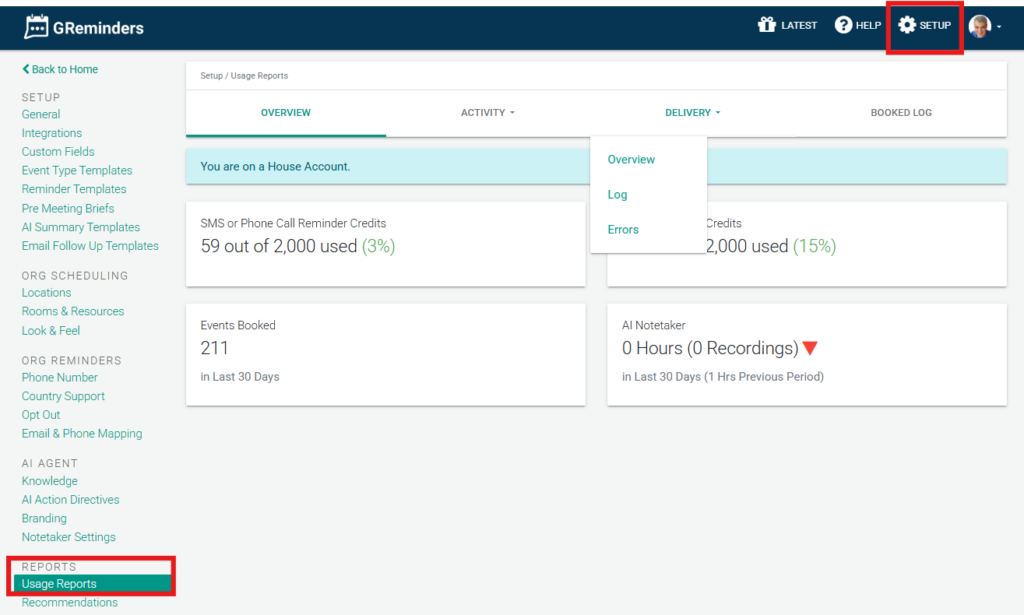The image size is (1024, 615).
Task: Click the Help question mark icon
Action: (x=843, y=25)
